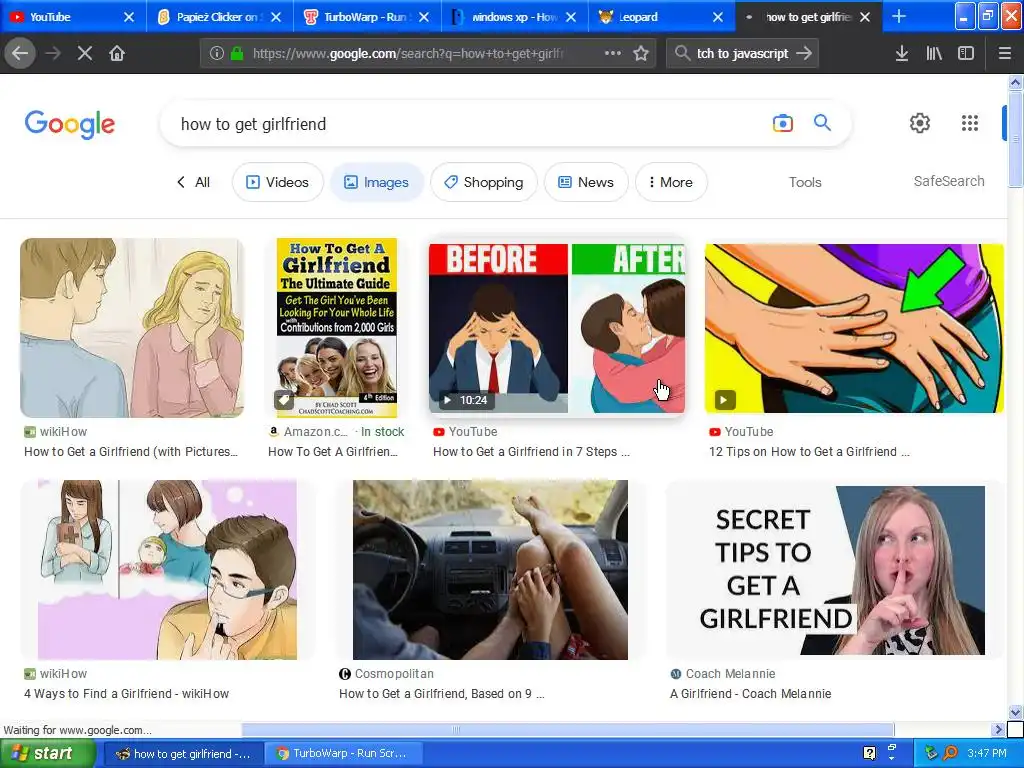Go back to All results

point(193,182)
